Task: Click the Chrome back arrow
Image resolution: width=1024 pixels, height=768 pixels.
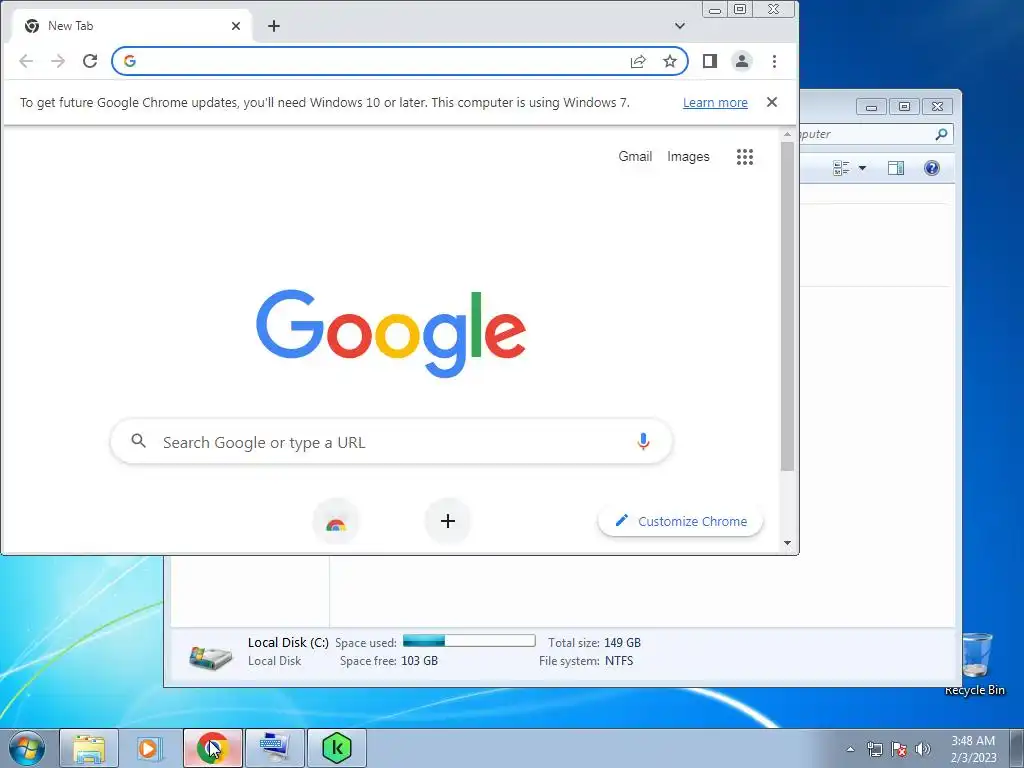Action: 26,61
